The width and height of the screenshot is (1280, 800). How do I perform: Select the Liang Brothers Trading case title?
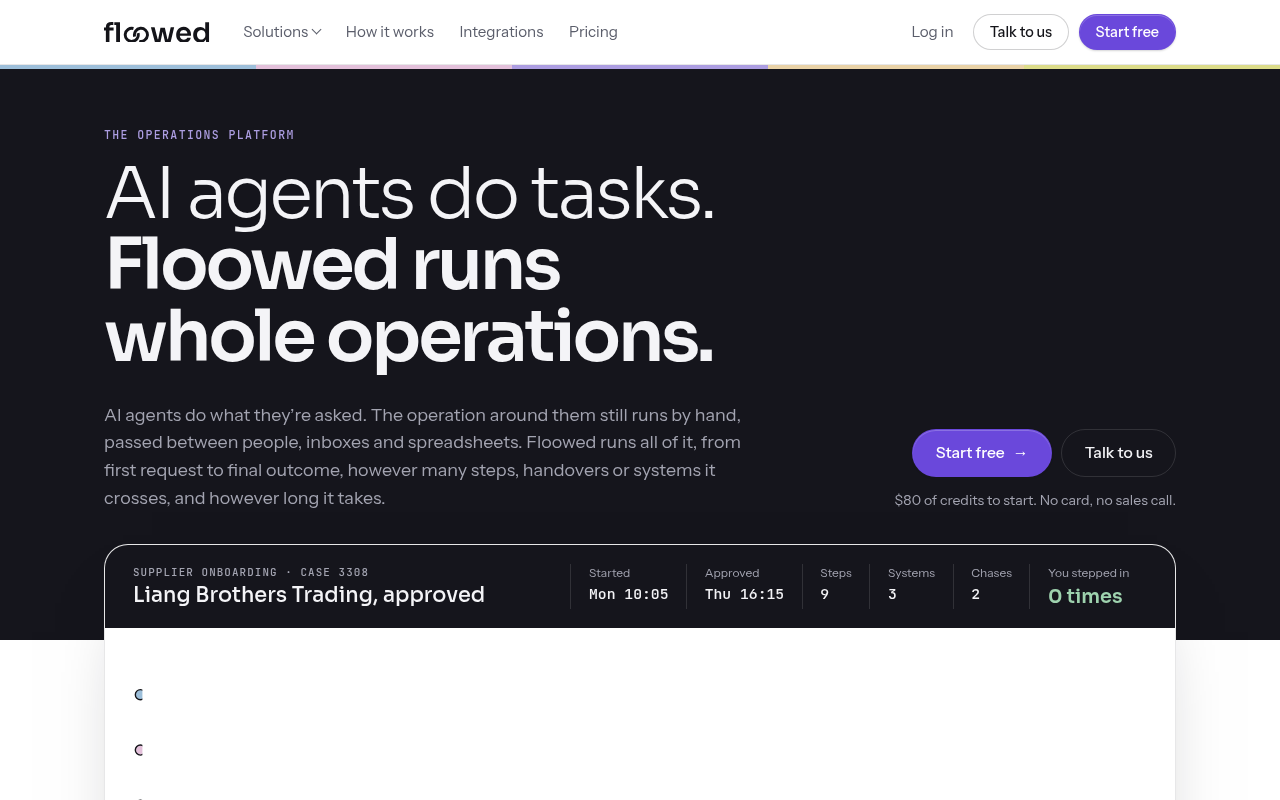[309, 595]
